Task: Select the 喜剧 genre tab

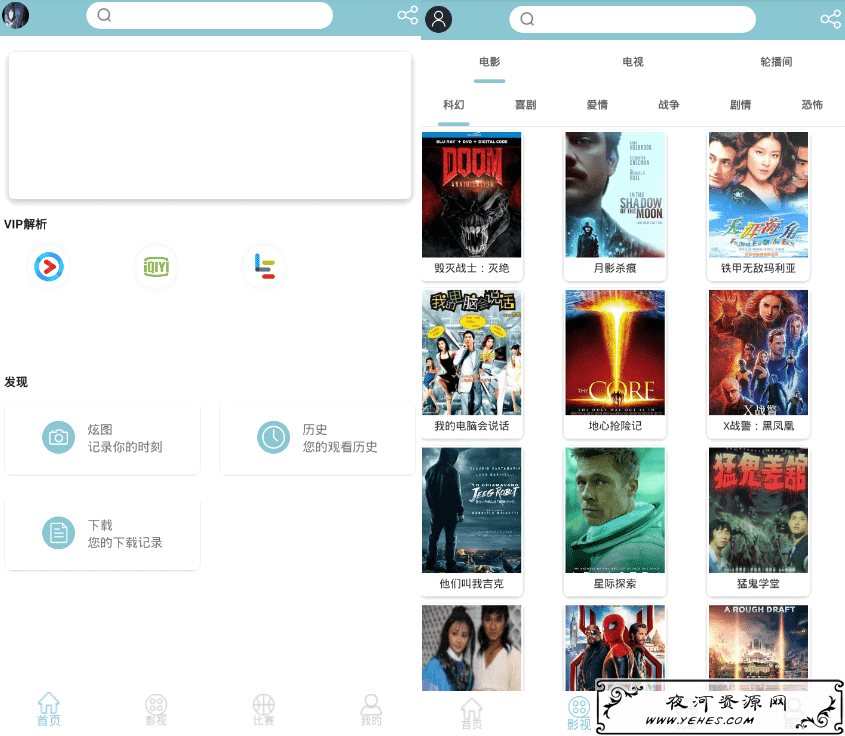Action: tap(525, 105)
